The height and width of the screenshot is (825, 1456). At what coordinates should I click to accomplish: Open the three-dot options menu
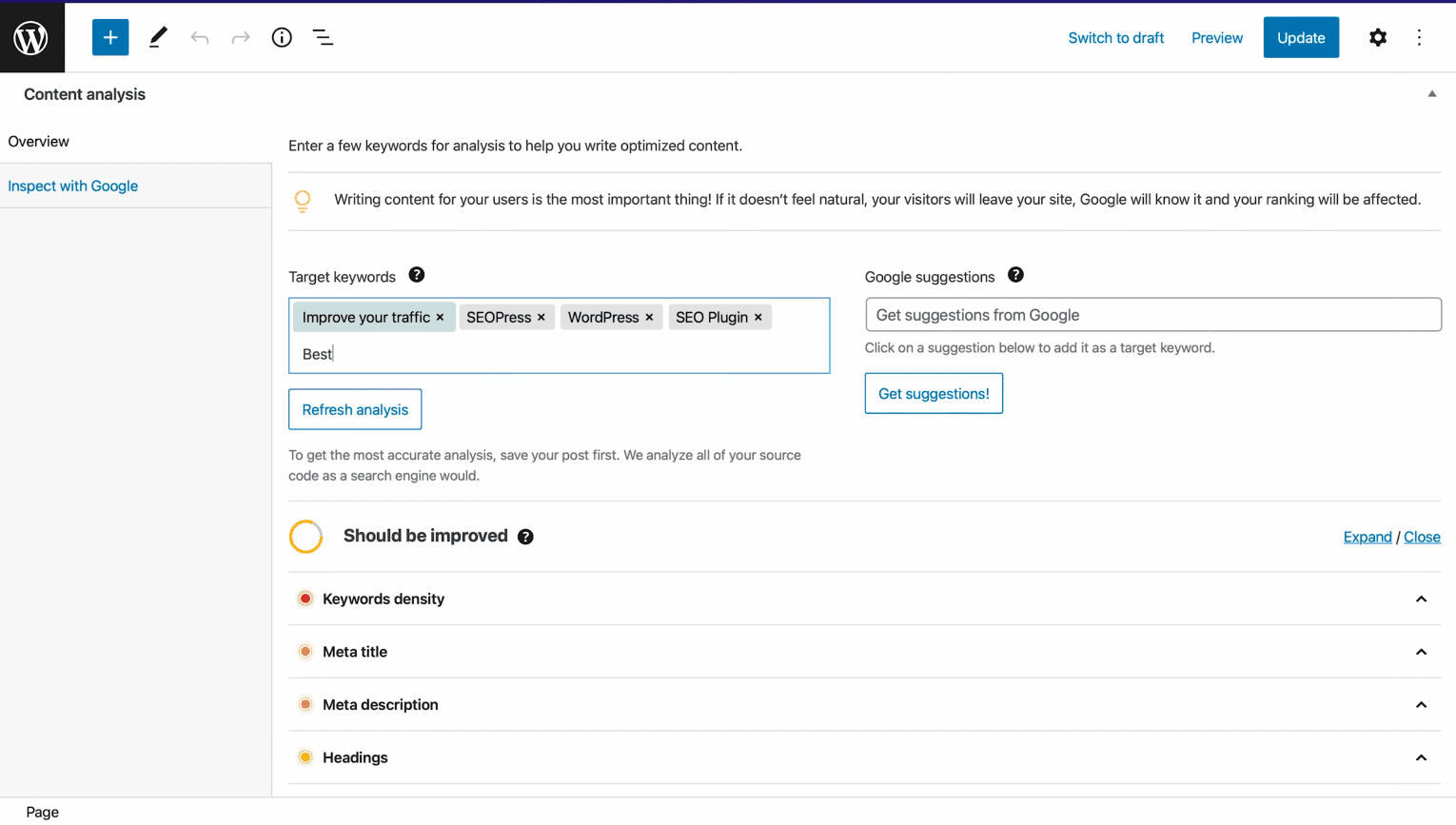click(1419, 38)
